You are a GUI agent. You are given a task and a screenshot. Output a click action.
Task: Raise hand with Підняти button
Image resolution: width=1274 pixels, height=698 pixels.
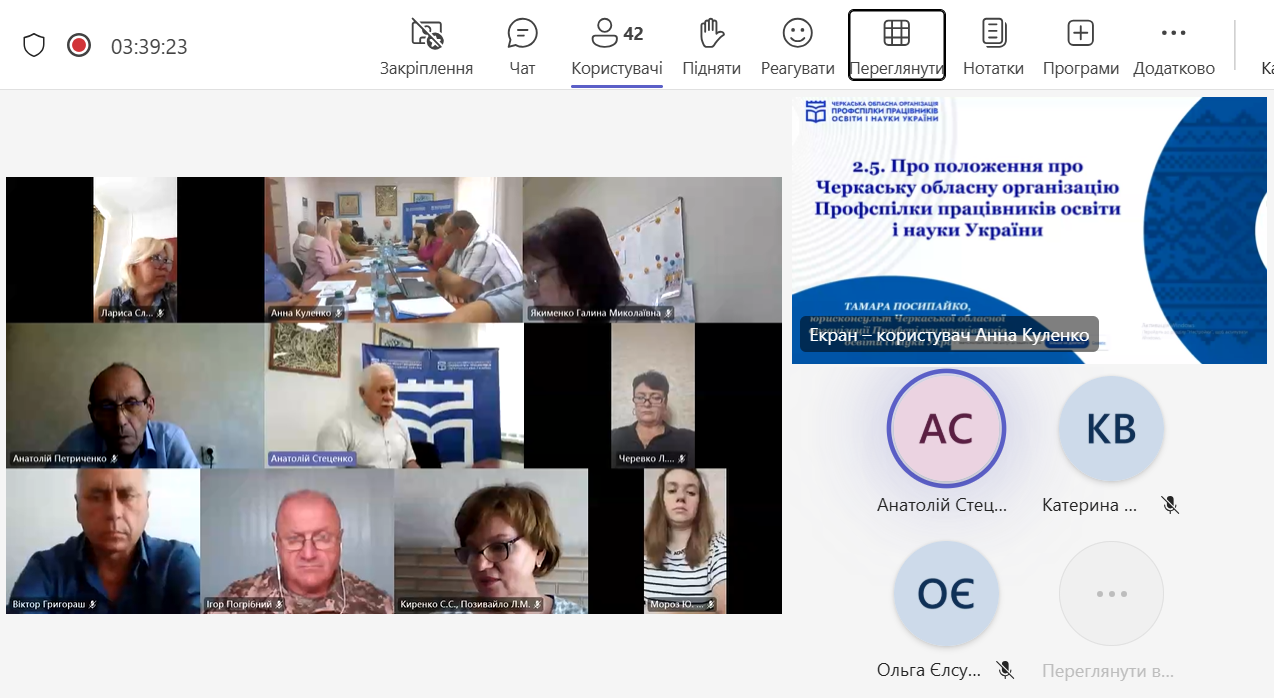(x=711, y=47)
